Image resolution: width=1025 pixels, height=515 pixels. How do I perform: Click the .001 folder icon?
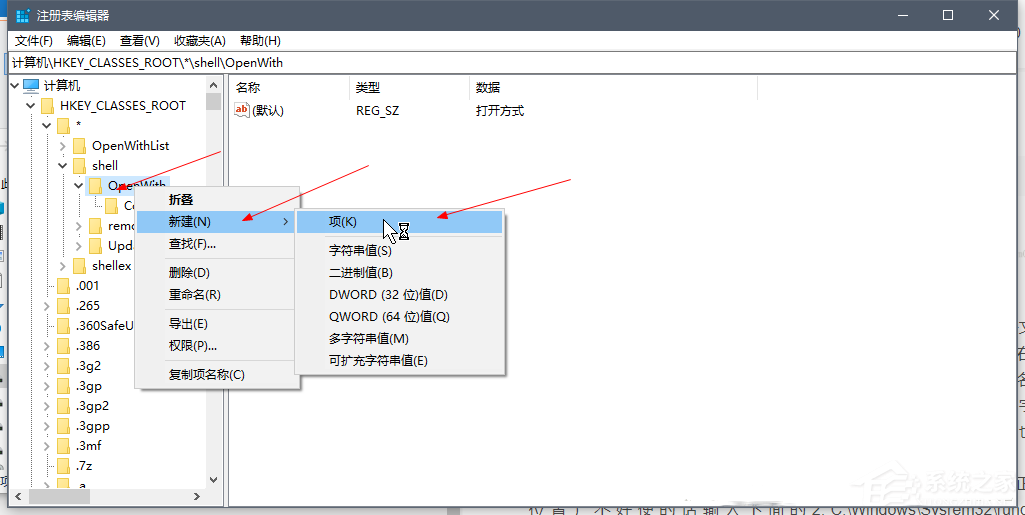(x=63, y=286)
